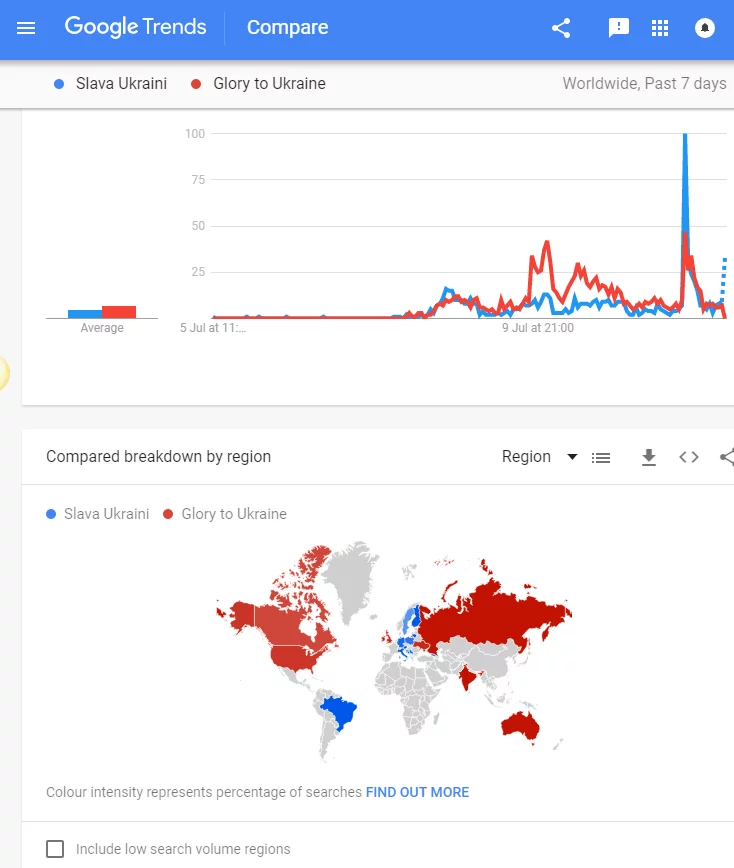Open the send feedback icon
The height and width of the screenshot is (868, 734).
(x=619, y=28)
